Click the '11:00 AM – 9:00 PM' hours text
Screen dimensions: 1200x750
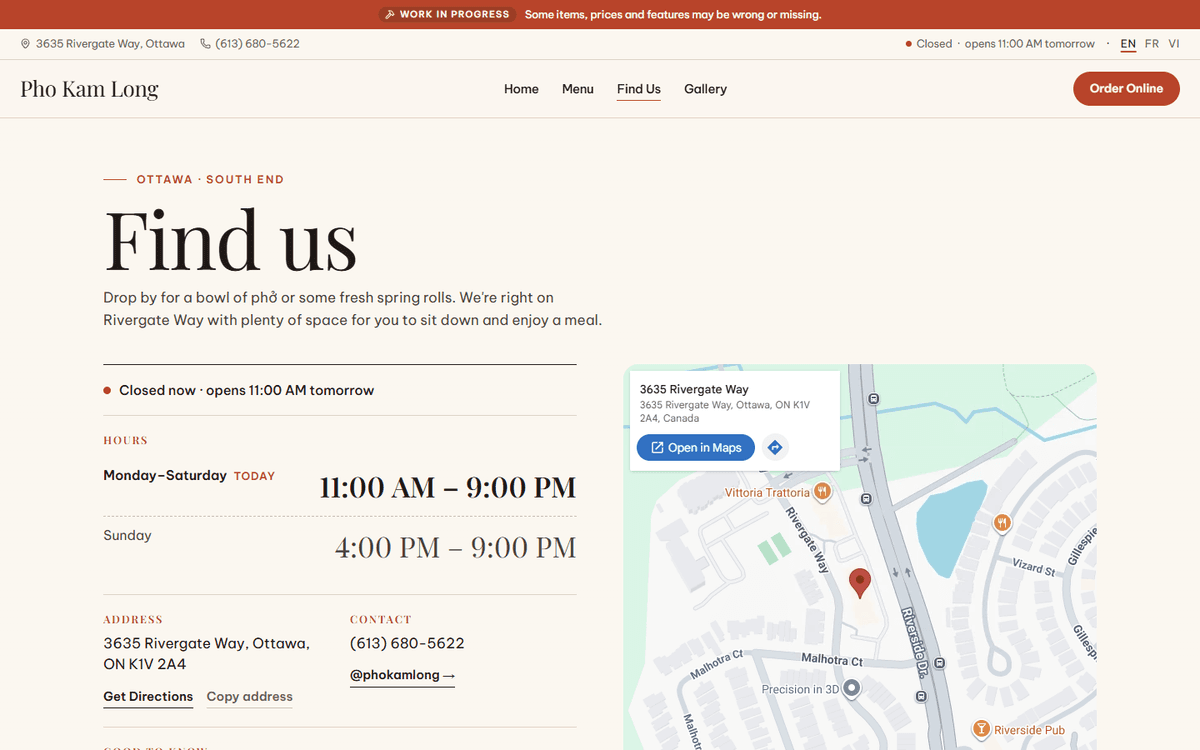tap(448, 488)
